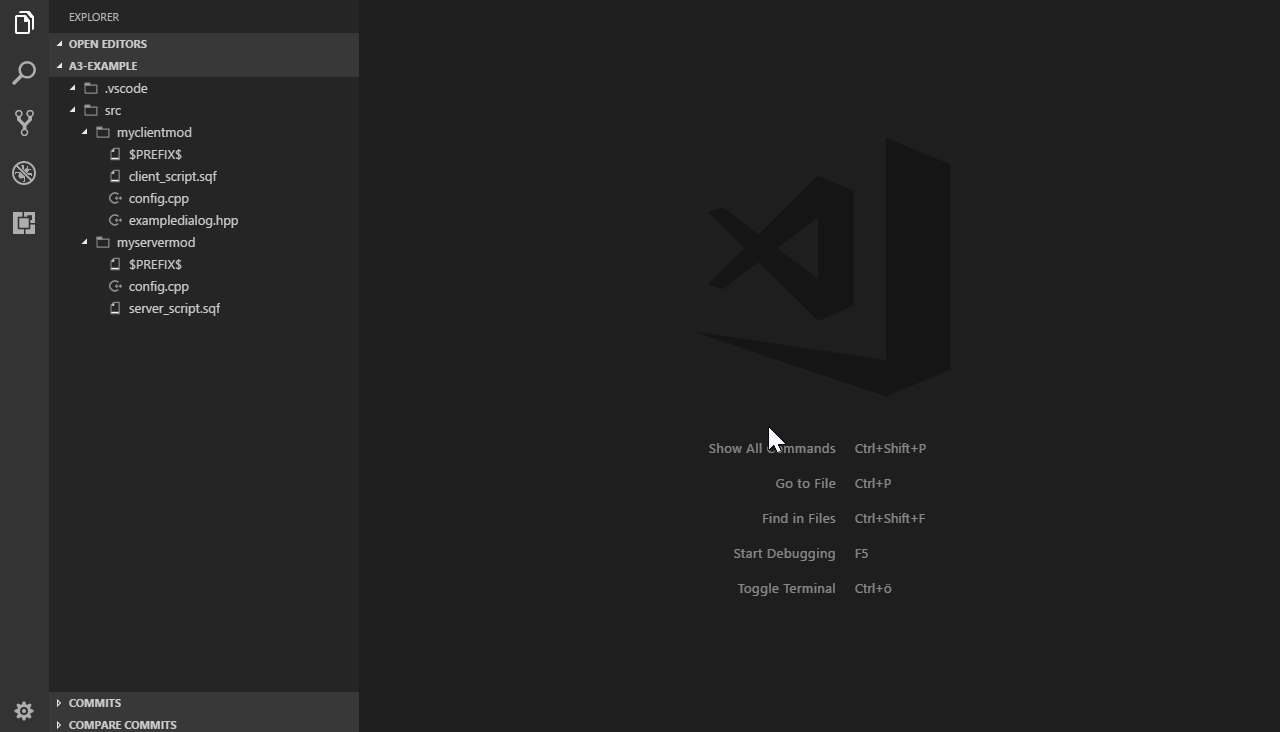Open the Source Control view icon
1280x732 pixels.
24,122
